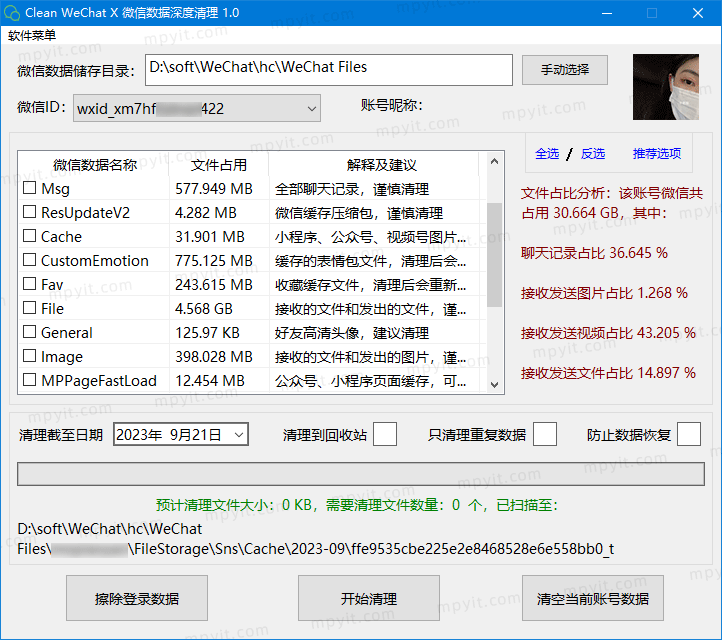Click the data list scroll down arrow

pos(495,384)
